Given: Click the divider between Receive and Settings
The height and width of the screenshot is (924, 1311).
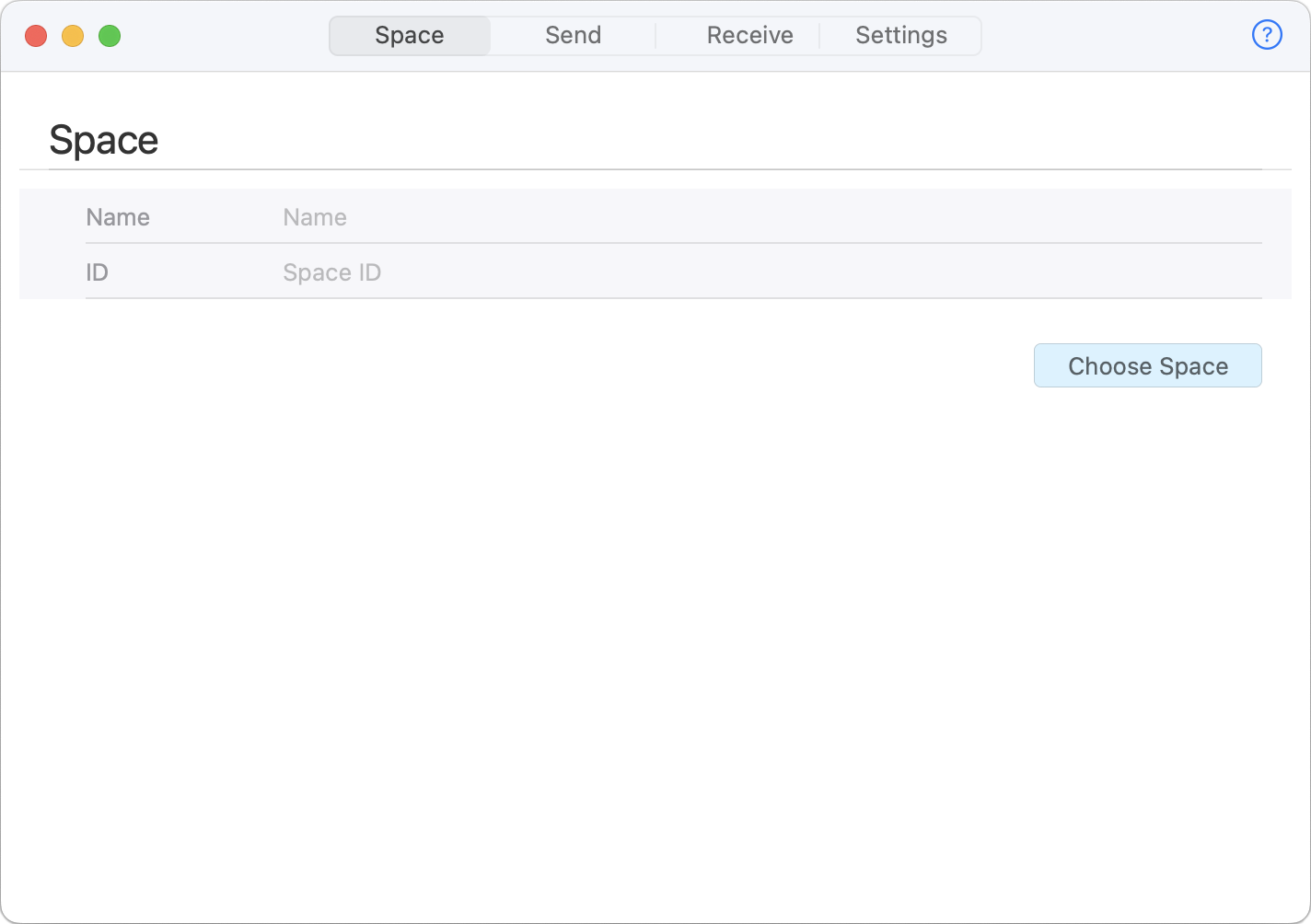Looking at the screenshot, I should [x=819, y=36].
